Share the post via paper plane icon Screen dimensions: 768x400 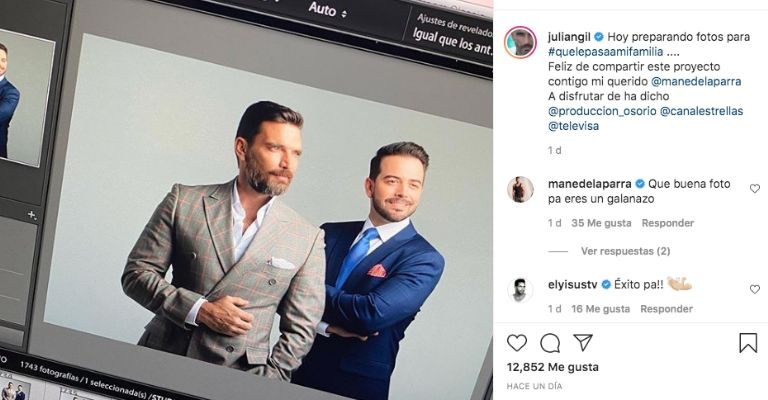583,343
